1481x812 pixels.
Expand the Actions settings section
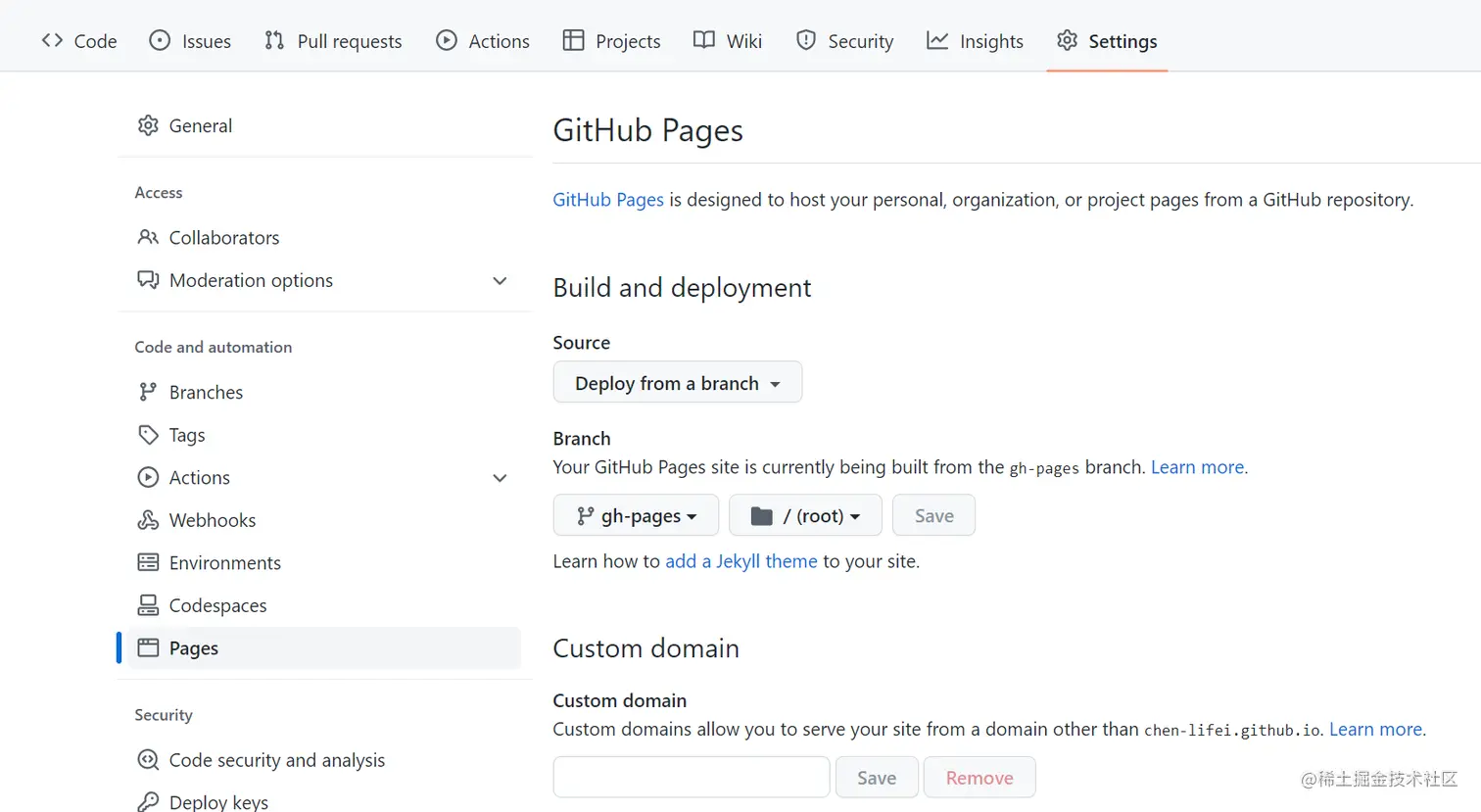(500, 478)
